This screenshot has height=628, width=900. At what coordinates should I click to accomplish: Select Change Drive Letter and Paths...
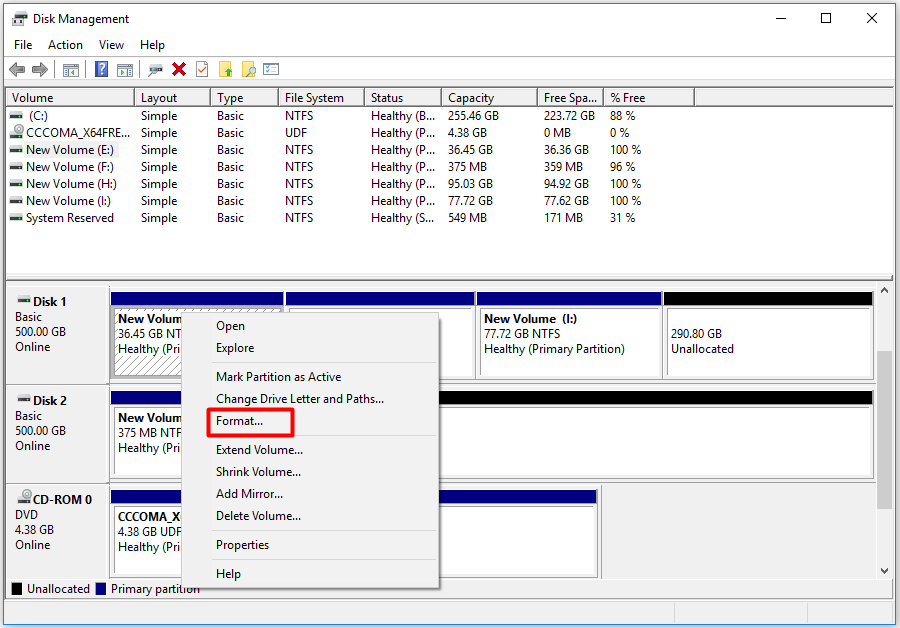[x=311, y=398]
